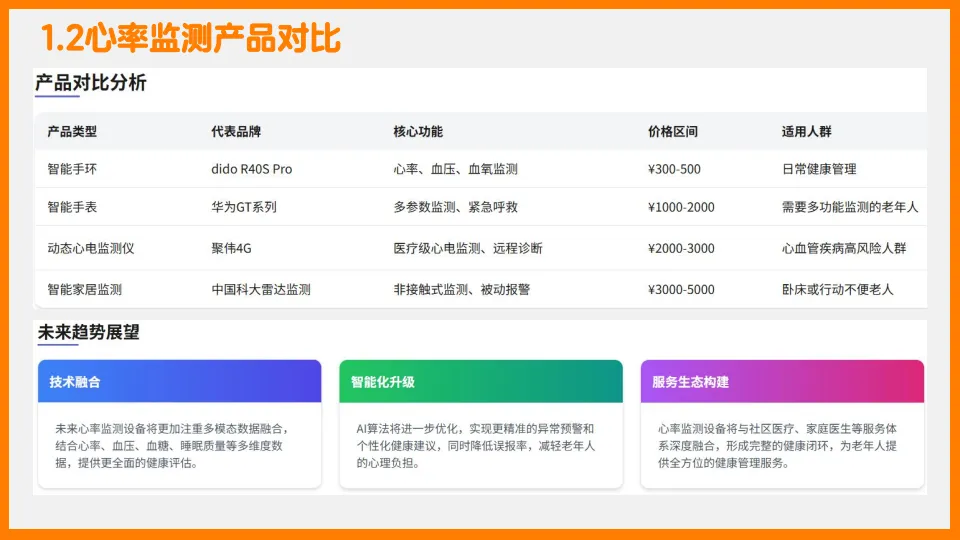Select the 智能家居监测 cell
This screenshot has height=540, width=960.
pos(84,289)
